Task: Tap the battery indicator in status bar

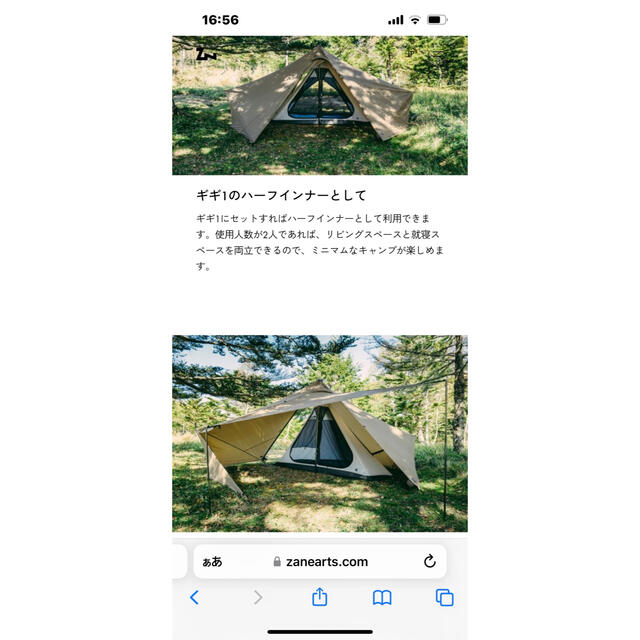Action: 437,20
